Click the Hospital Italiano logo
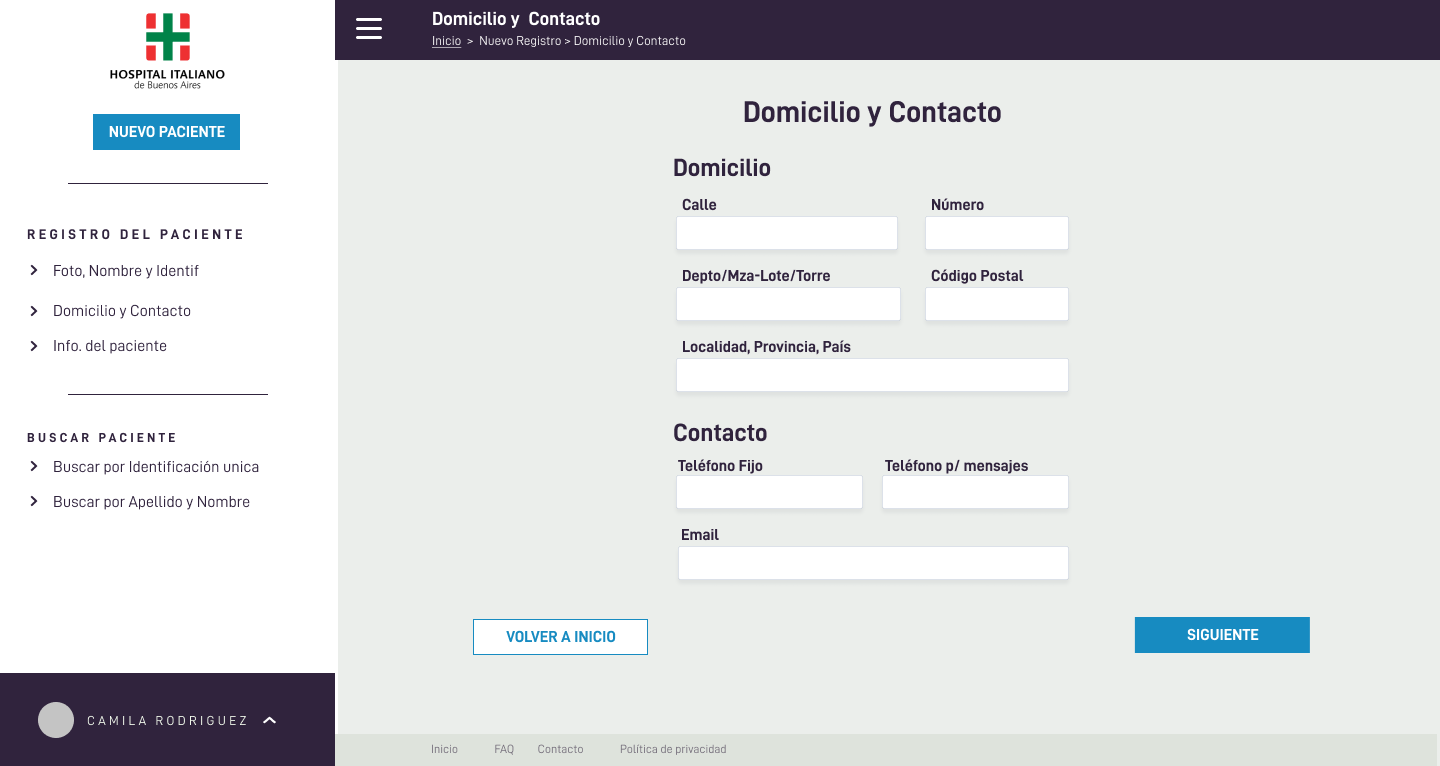This screenshot has width=1440, height=766. [x=167, y=51]
